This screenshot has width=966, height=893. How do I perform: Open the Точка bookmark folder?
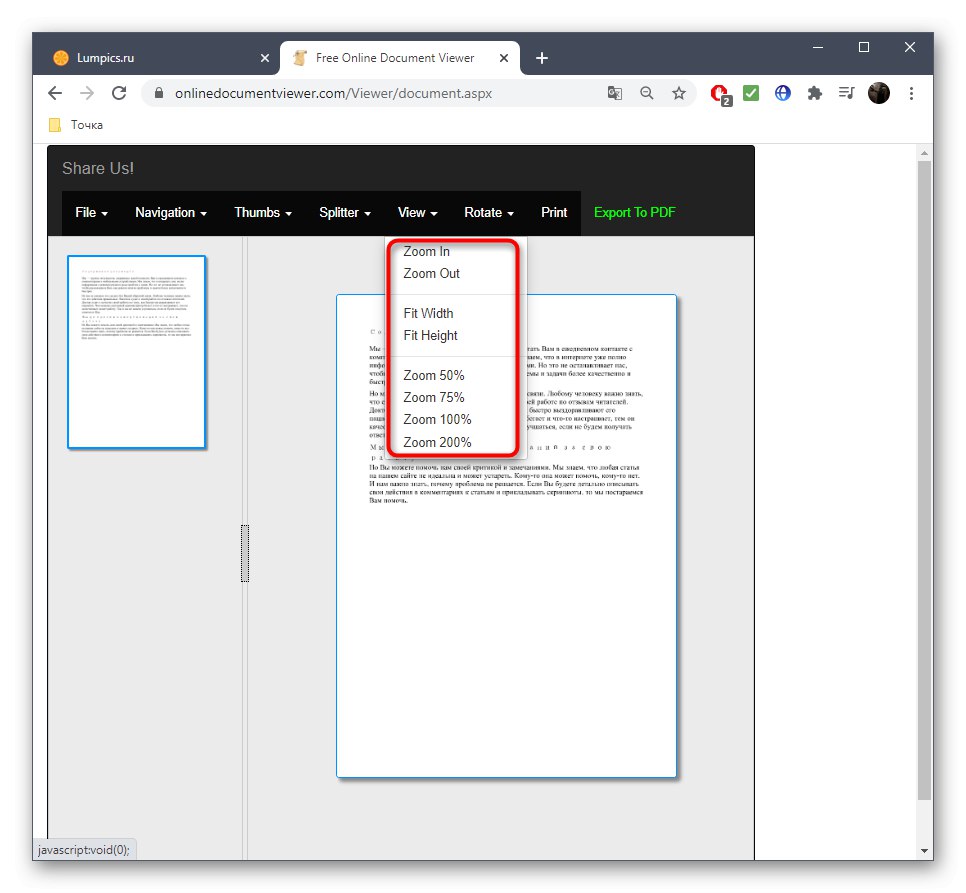coord(76,125)
